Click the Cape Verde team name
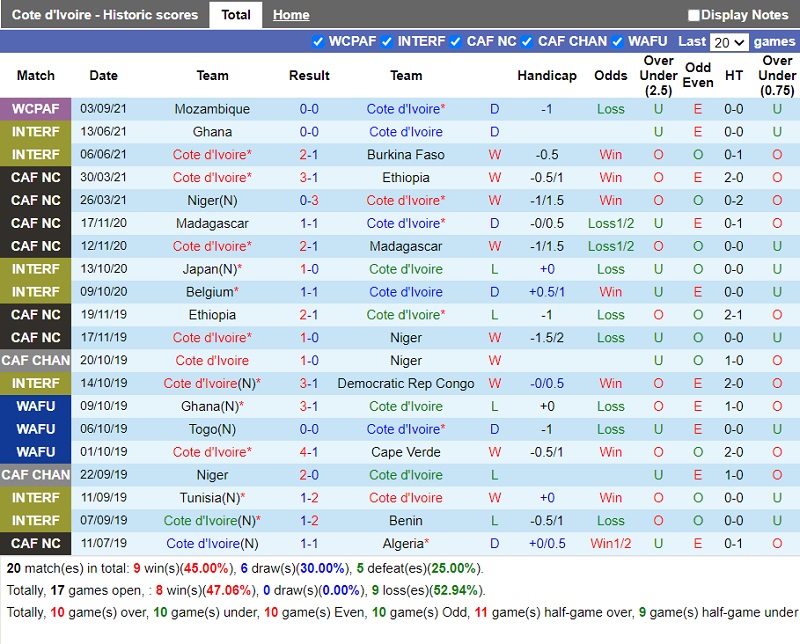This screenshot has width=800, height=644. pyautogui.click(x=406, y=452)
